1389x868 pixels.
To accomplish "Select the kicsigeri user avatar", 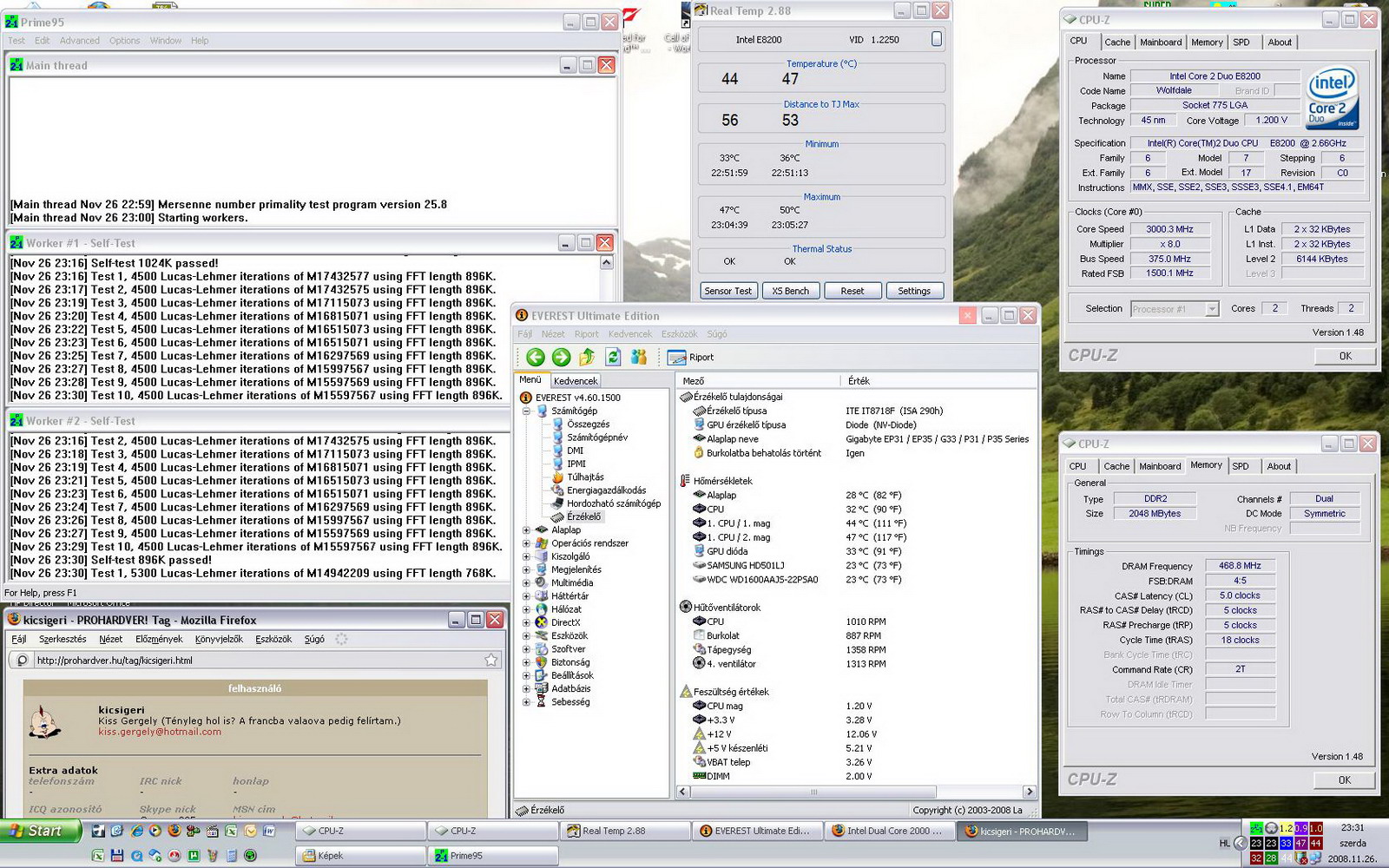I will click(x=45, y=722).
